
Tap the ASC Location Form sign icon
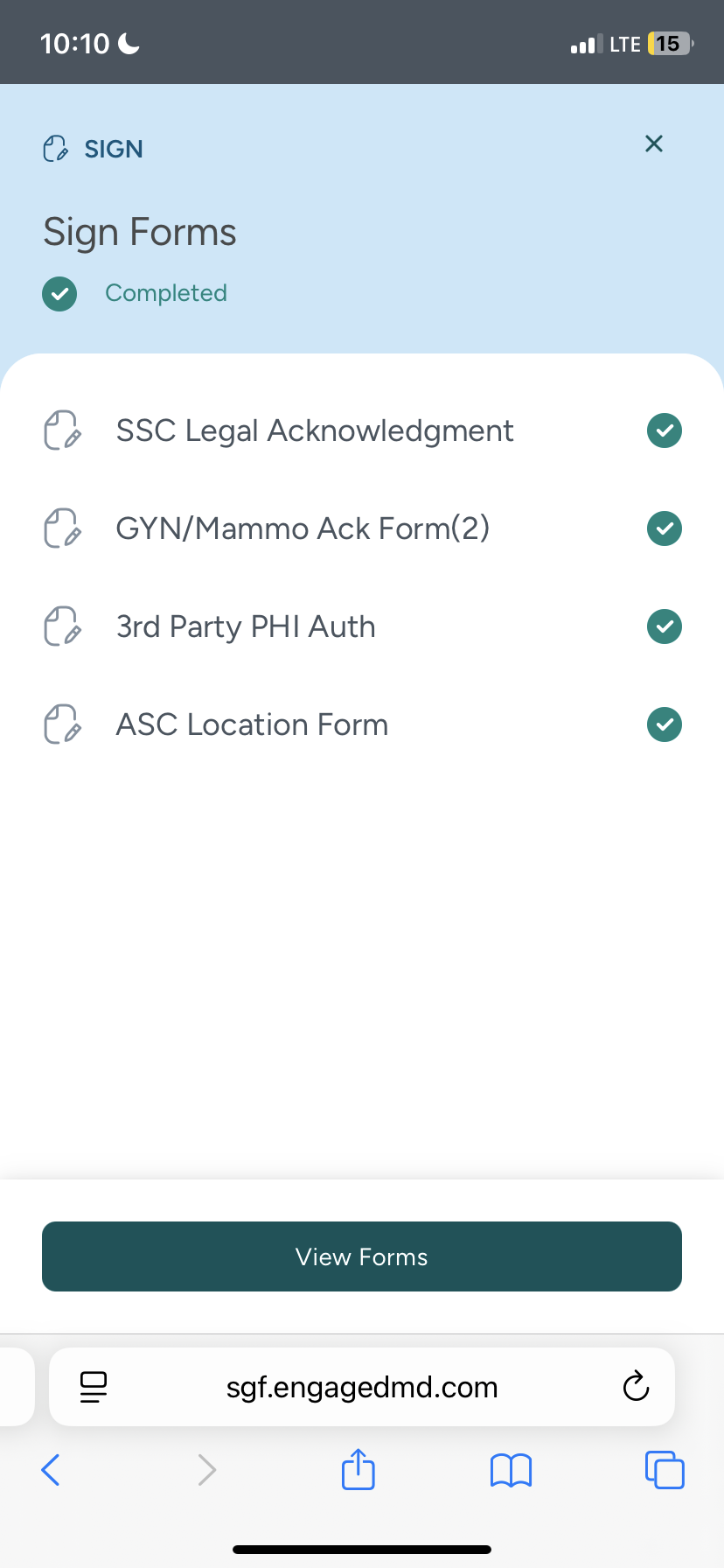[62, 724]
